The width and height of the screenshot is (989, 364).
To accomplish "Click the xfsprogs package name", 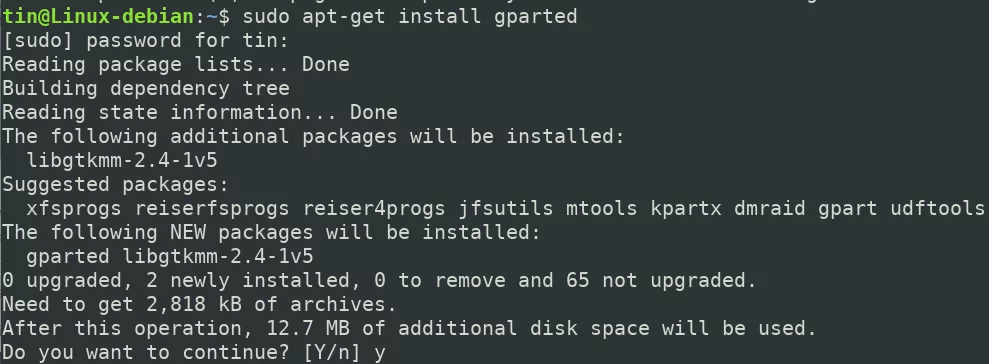I will tap(74, 208).
